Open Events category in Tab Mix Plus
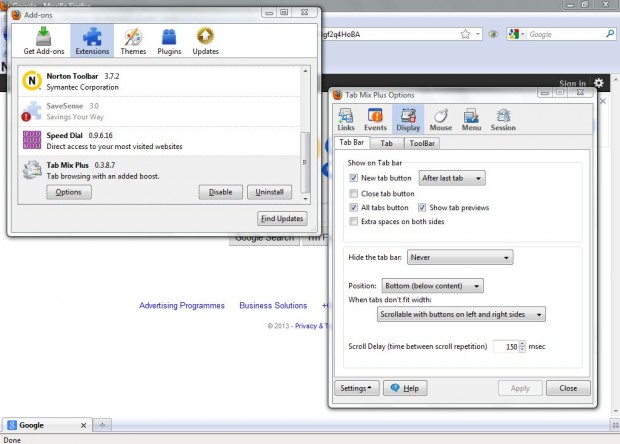Viewport: 620px width, 444px height. point(375,119)
